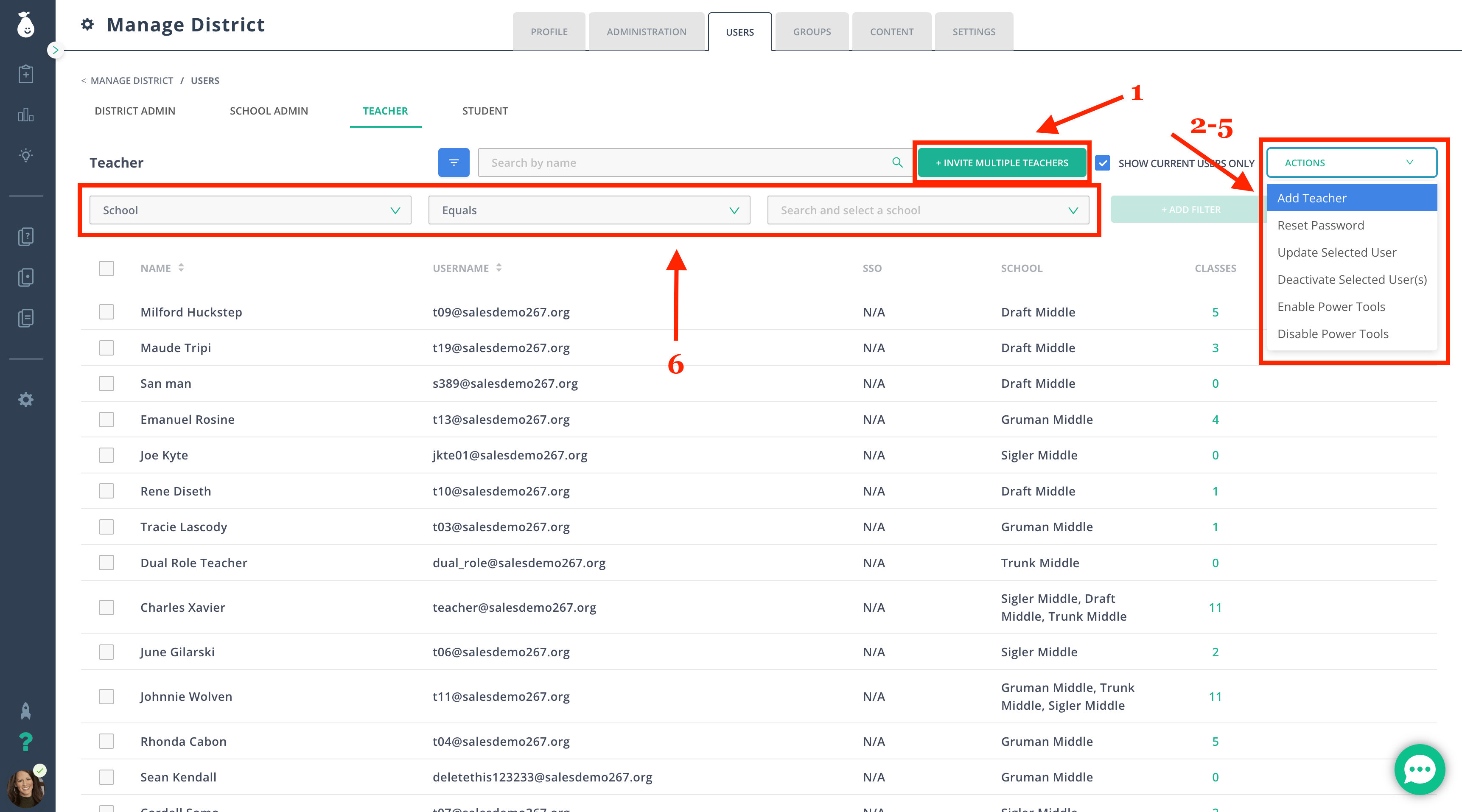This screenshot has height=812, width=1462.
Task: Open the School filter field dropdown
Action: 250,210
